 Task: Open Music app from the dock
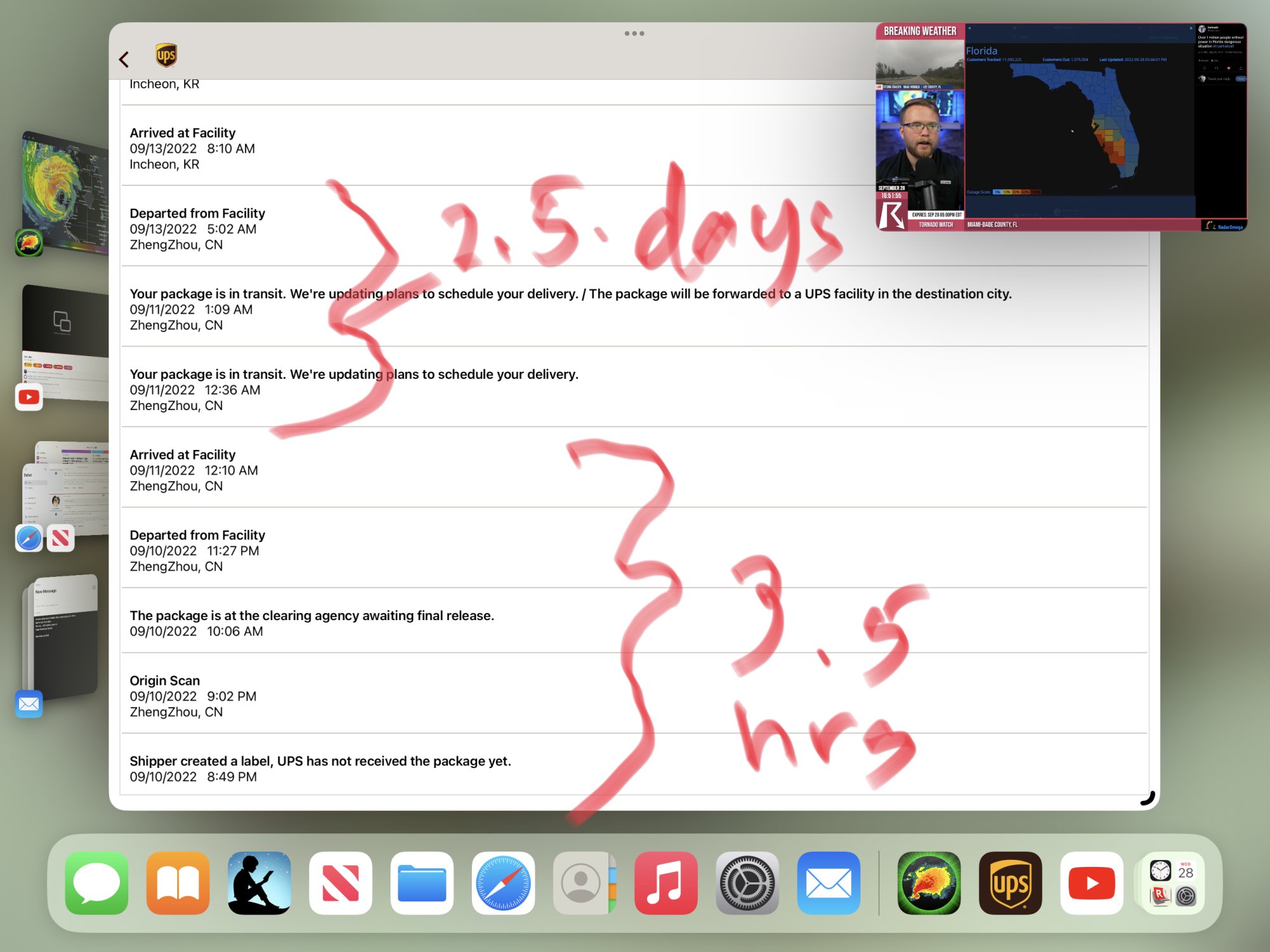point(665,883)
